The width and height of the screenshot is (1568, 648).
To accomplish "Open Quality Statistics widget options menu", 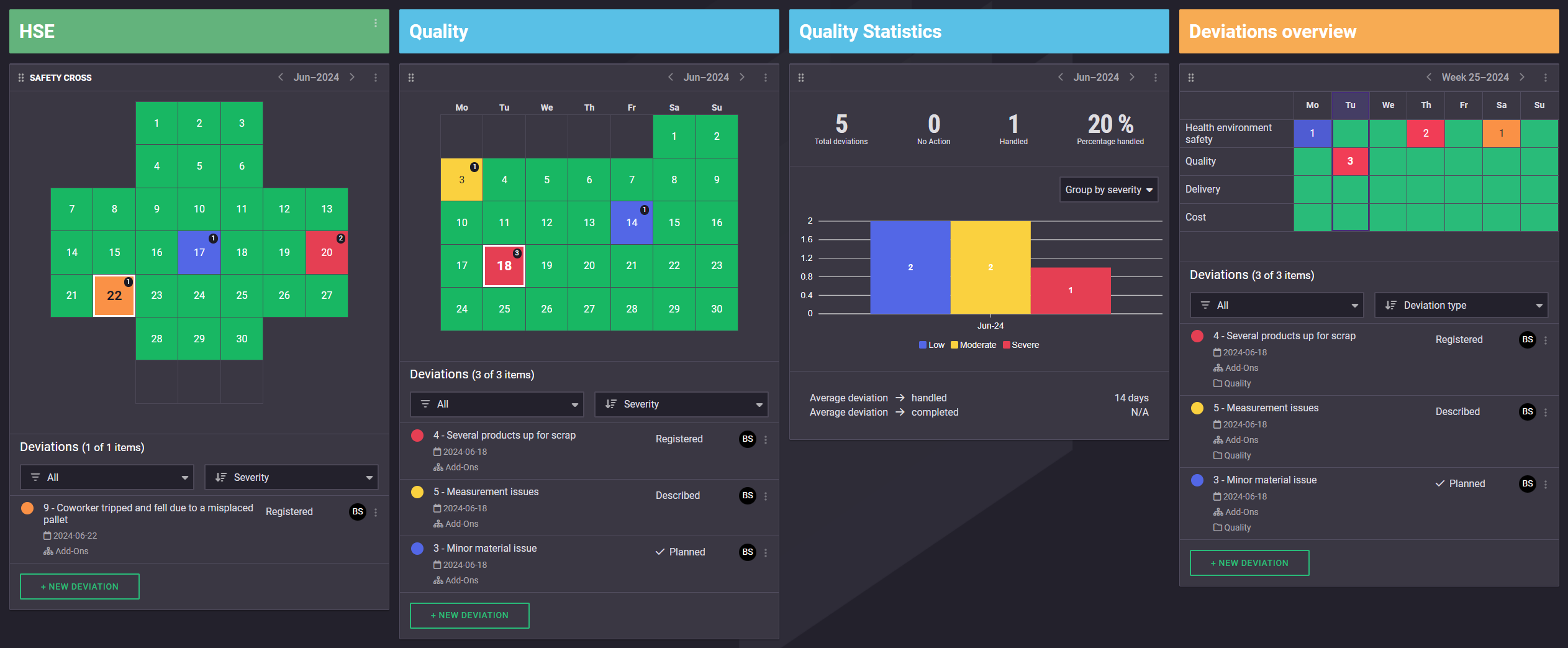I will [1156, 78].
